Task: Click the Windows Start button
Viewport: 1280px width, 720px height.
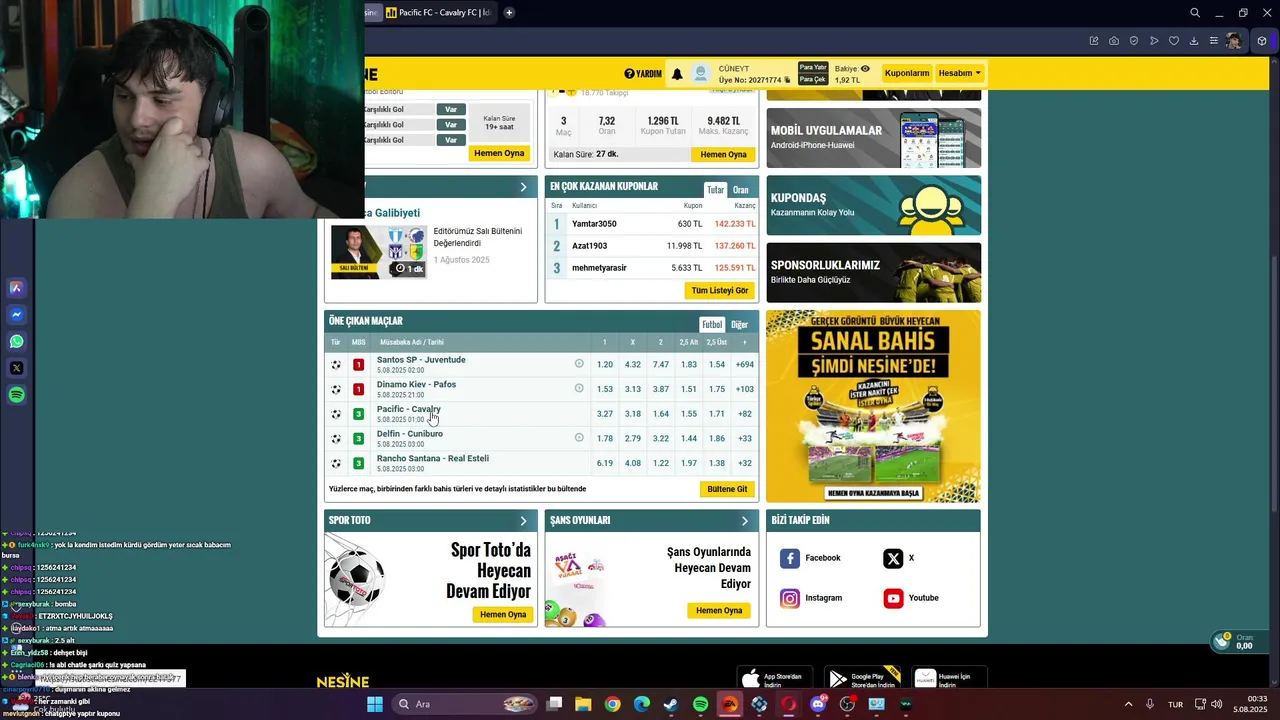Action: coord(374,704)
